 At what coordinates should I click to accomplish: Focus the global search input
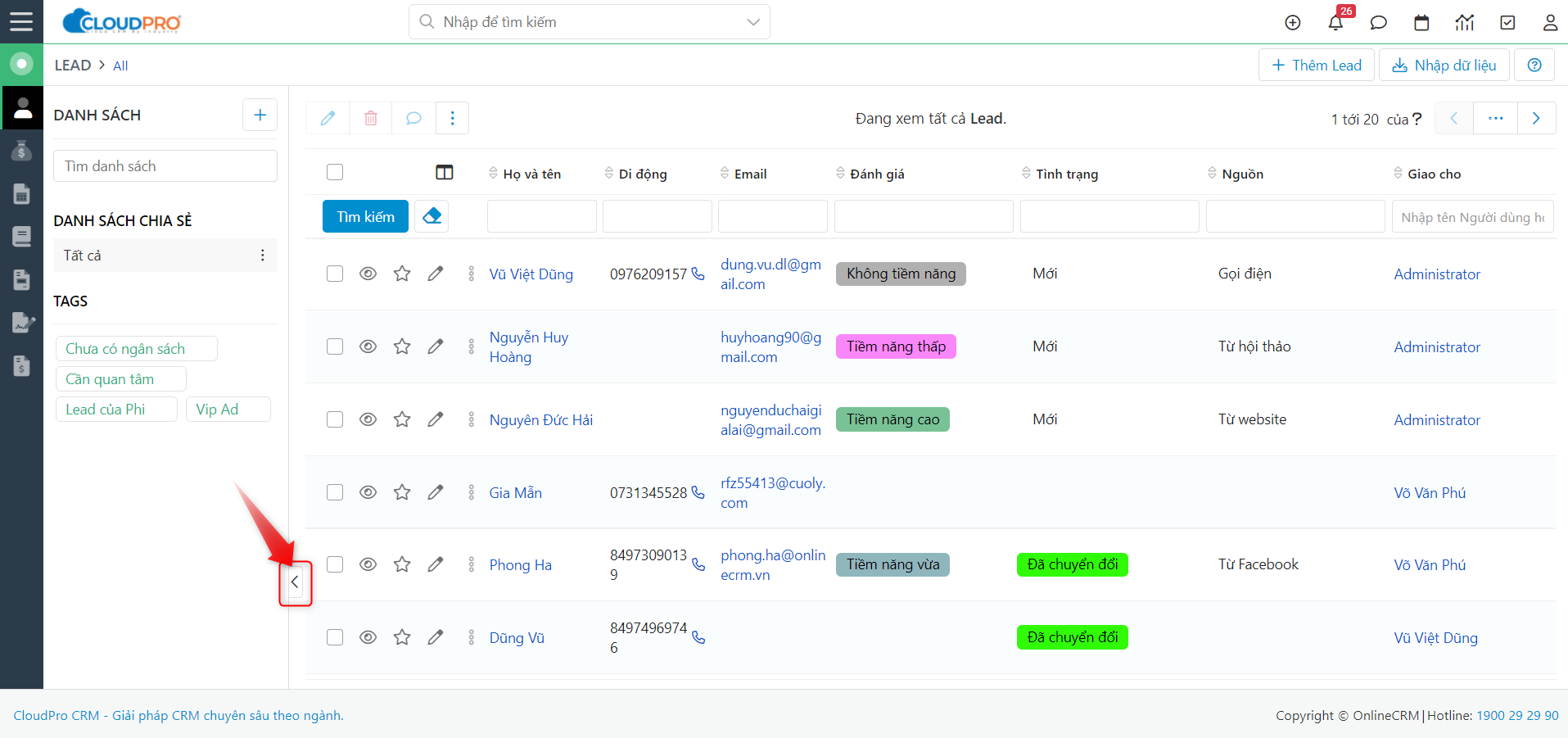(x=590, y=22)
